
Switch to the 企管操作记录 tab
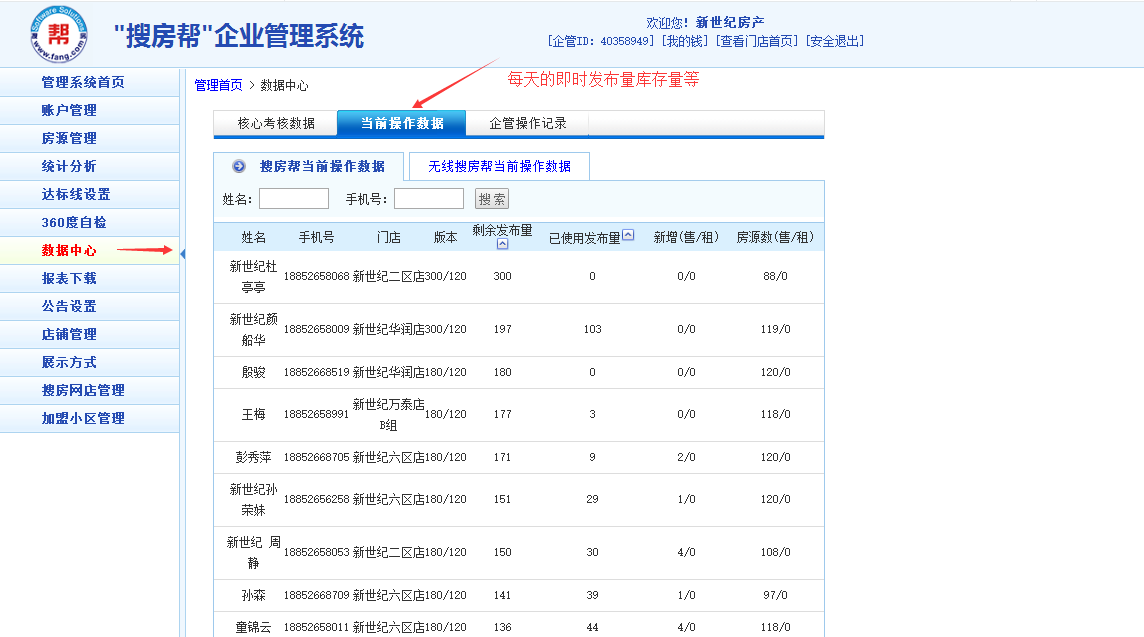[527, 123]
